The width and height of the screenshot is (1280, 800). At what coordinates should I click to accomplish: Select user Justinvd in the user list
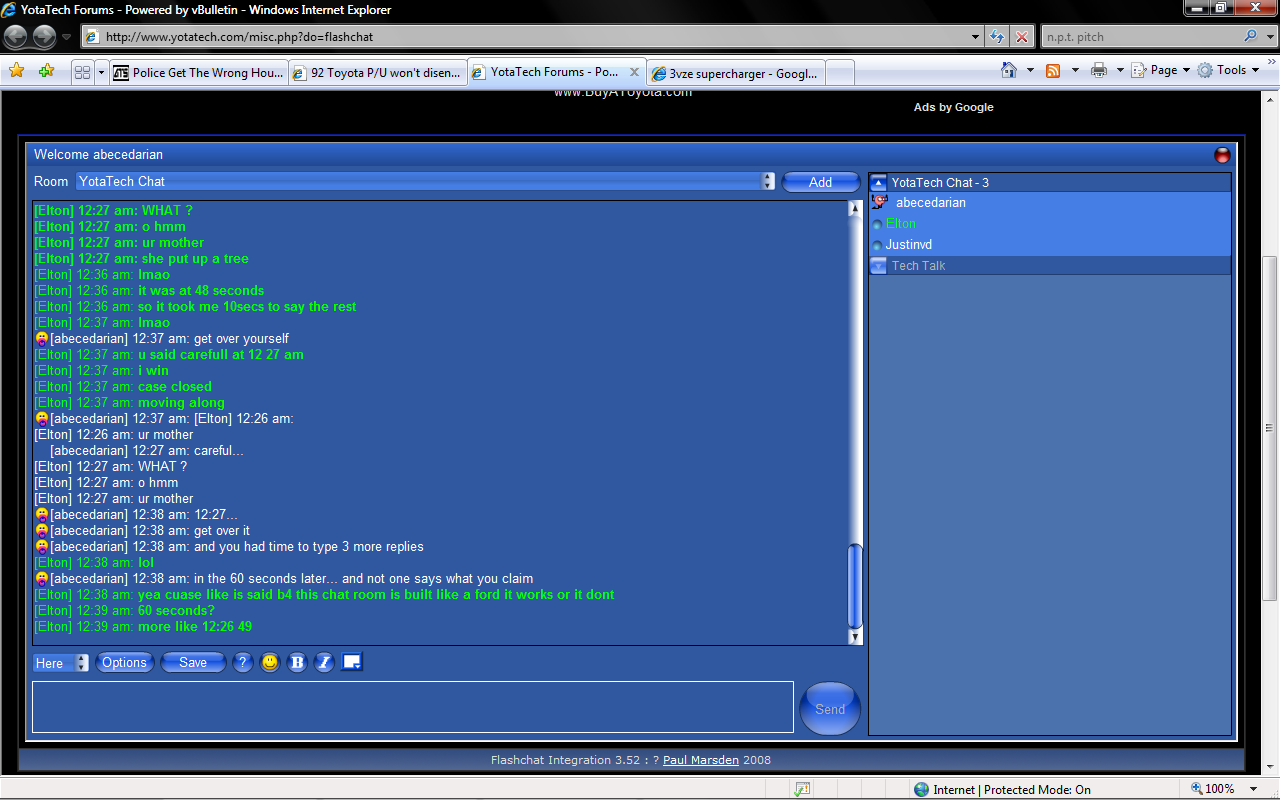pyautogui.click(x=908, y=245)
